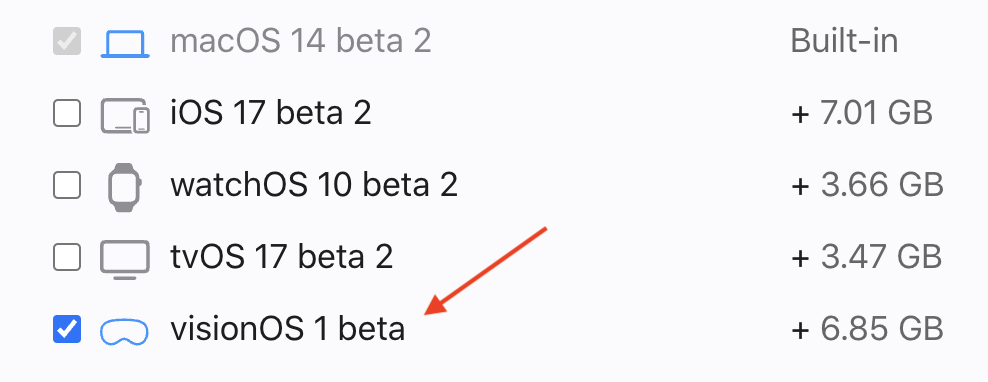
Task: Select the tvOS 17 beta 2 label
Action: pos(282,257)
